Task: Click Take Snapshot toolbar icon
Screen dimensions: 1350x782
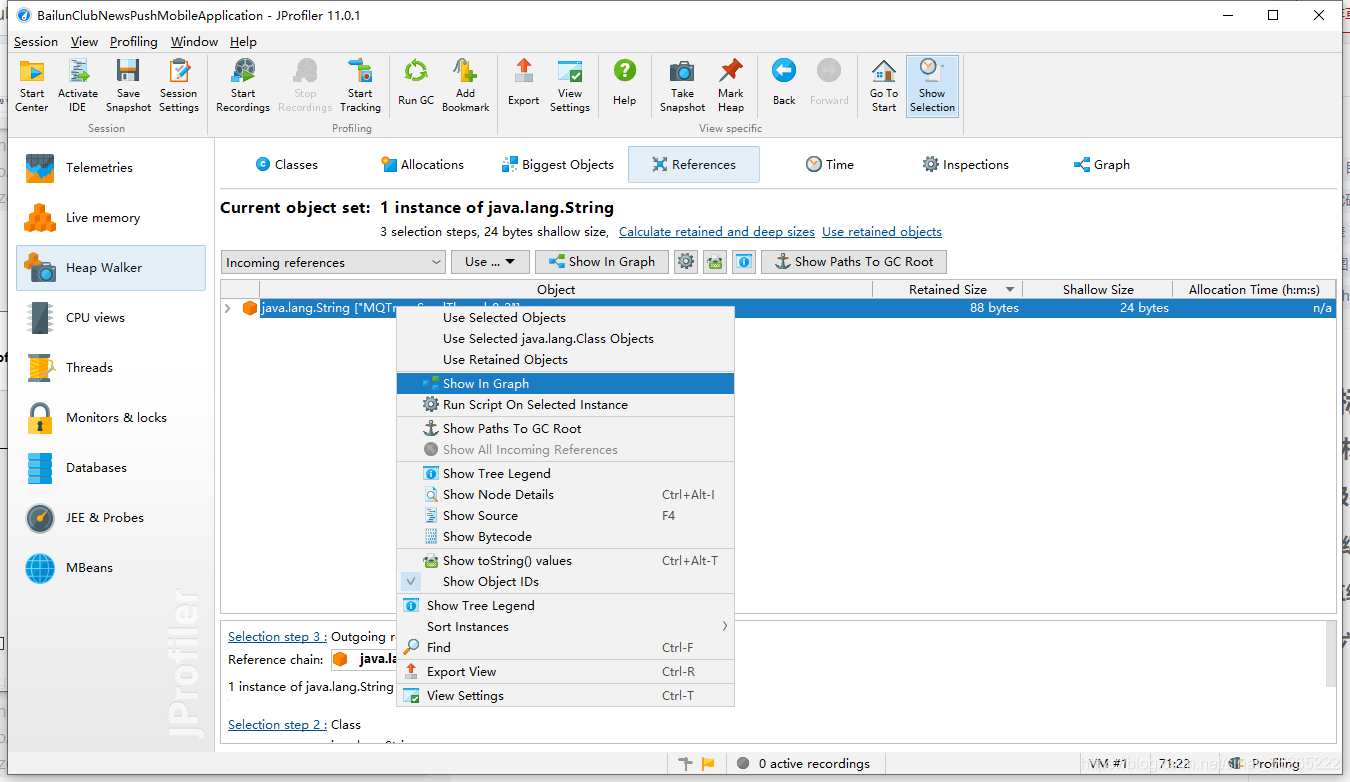Action: pyautogui.click(x=682, y=85)
